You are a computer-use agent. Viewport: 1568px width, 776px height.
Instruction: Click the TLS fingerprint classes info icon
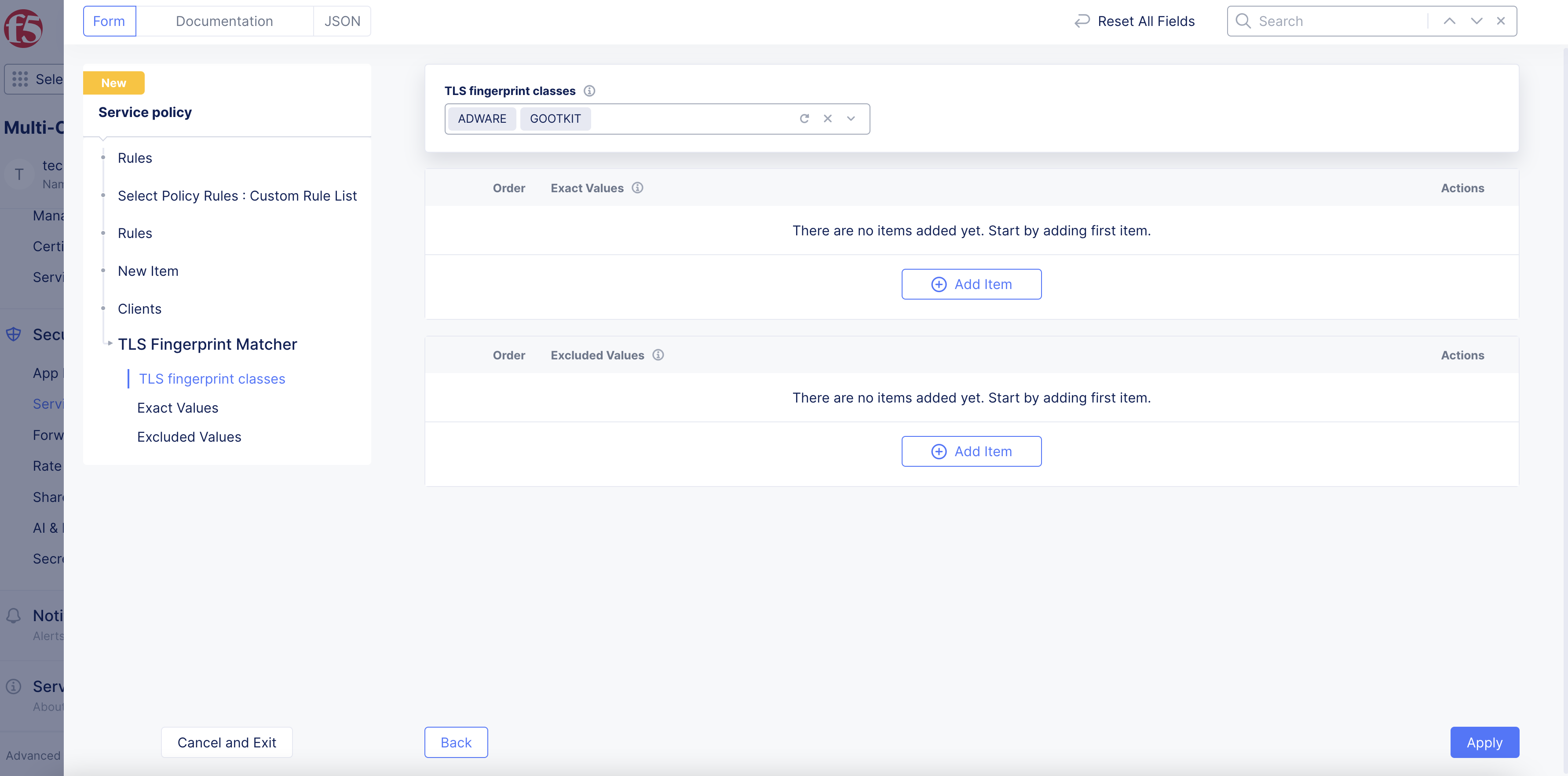point(588,91)
